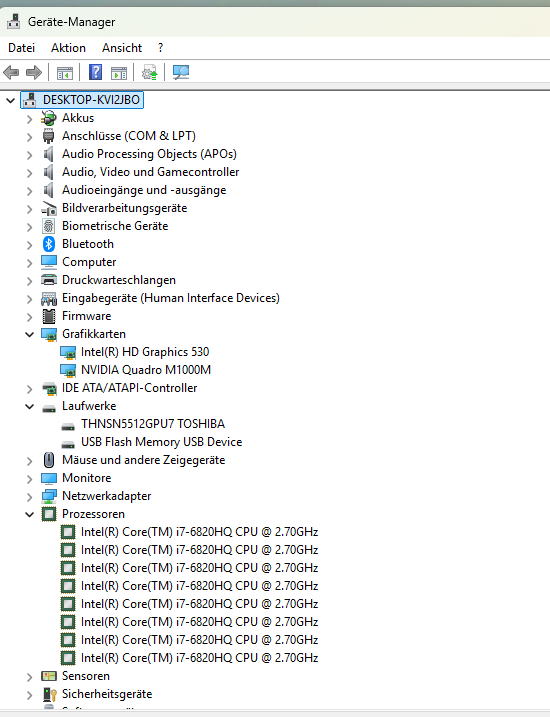
Task: Collapse the Prozessoren category
Action: point(30,514)
